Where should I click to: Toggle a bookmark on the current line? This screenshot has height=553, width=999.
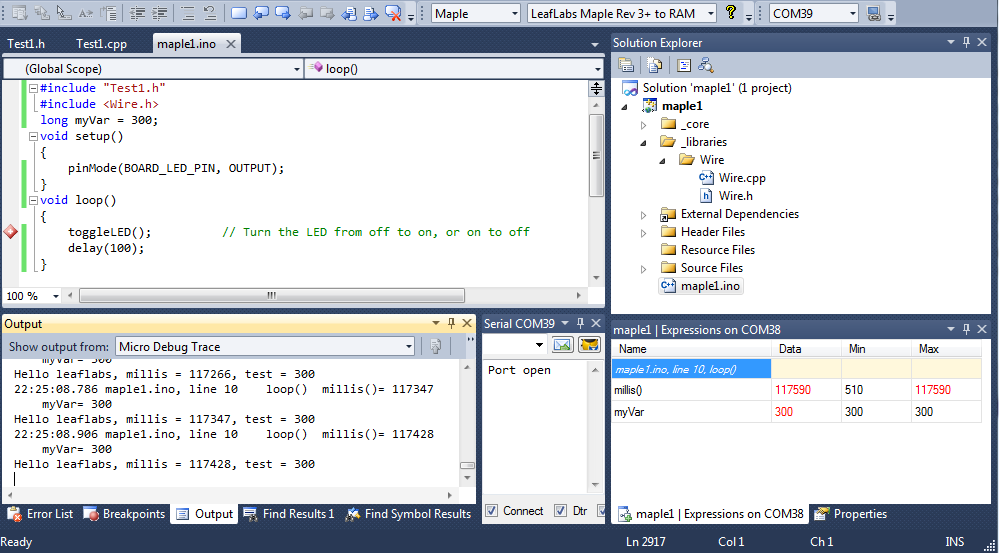tap(239, 12)
